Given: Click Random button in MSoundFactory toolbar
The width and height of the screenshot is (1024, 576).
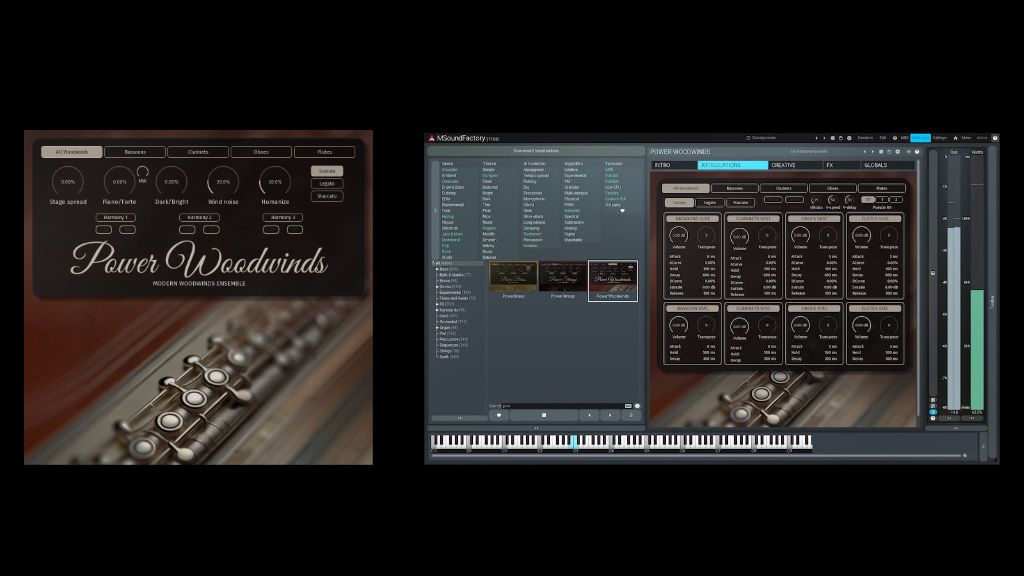Looking at the screenshot, I should click(865, 138).
